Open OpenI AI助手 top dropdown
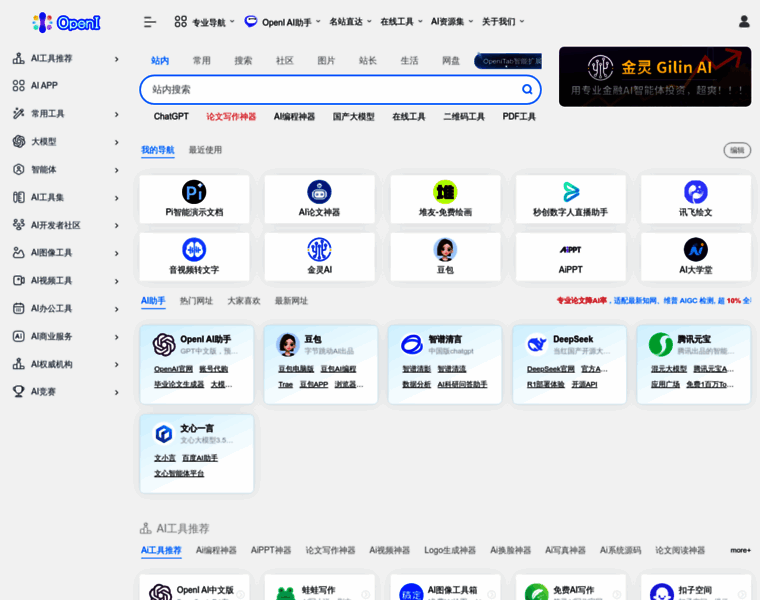 (x=283, y=22)
